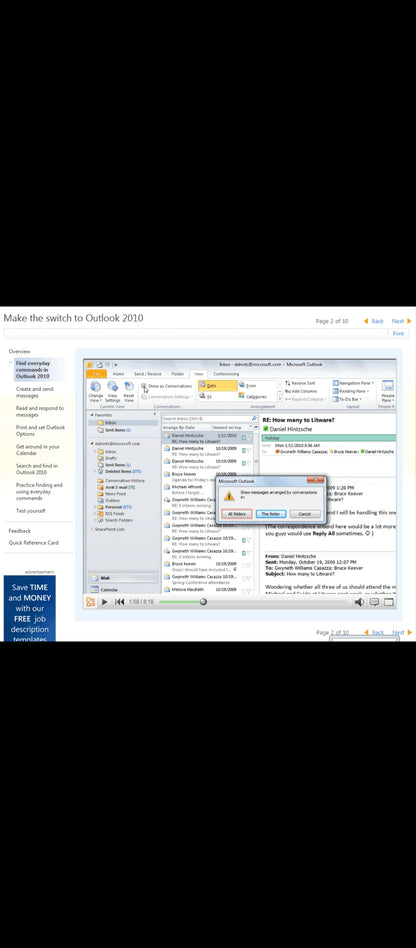Image resolution: width=416 pixels, height=948 pixels.
Task: Click the Mail navigation button
Action: (123, 578)
